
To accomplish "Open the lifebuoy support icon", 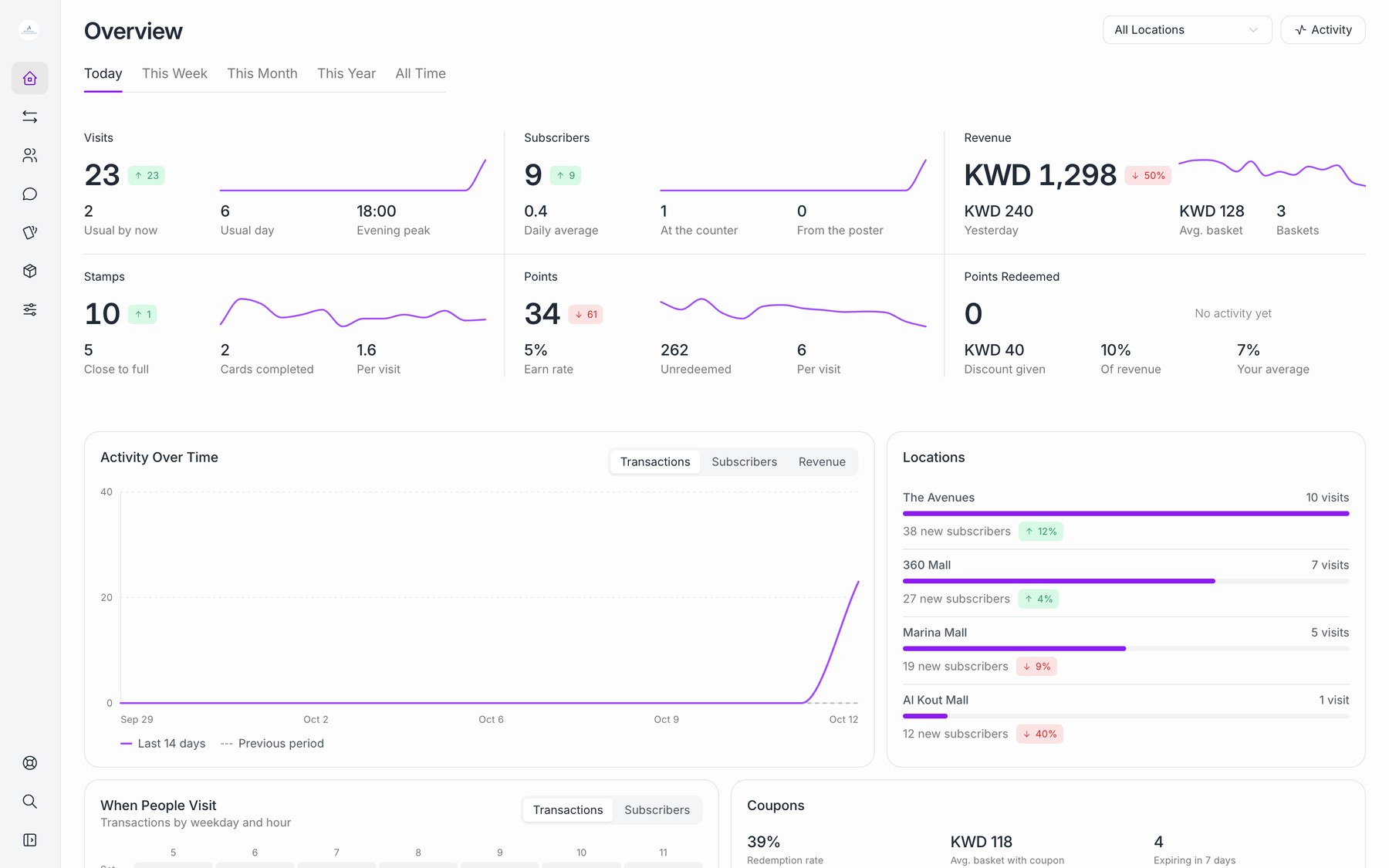I will (29, 763).
